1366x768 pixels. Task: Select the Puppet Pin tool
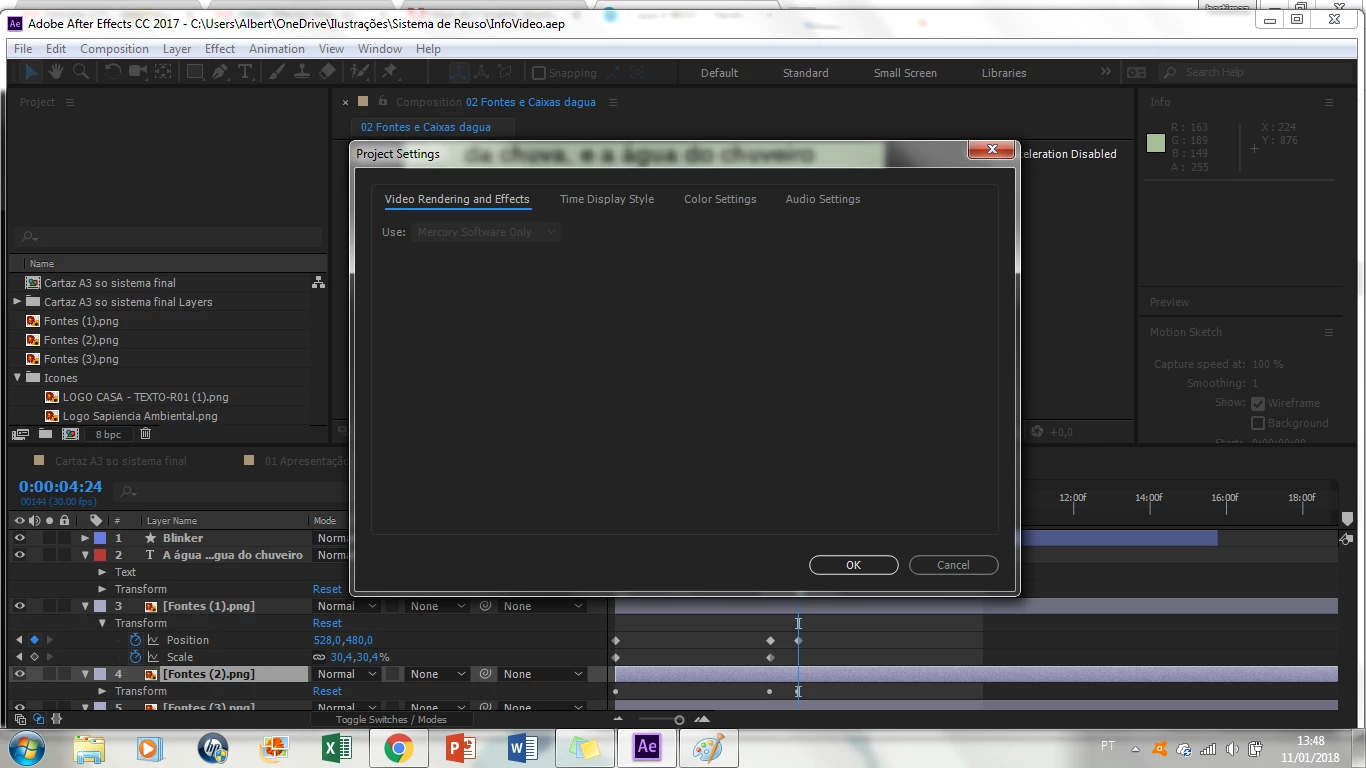tap(389, 72)
